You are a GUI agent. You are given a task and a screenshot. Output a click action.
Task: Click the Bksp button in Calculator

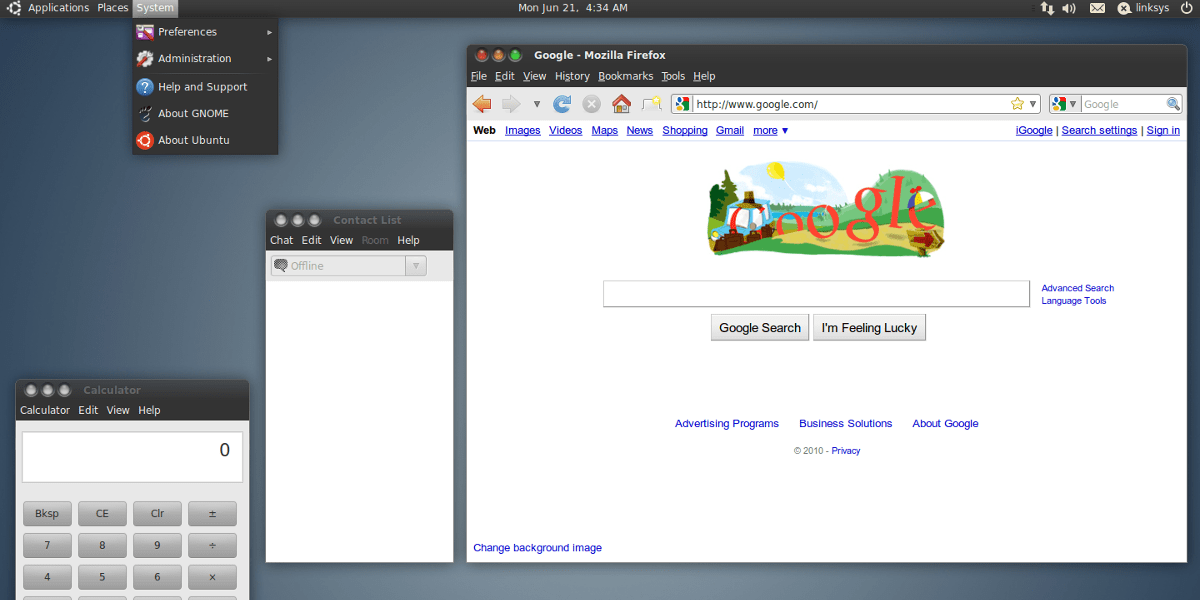tap(47, 514)
